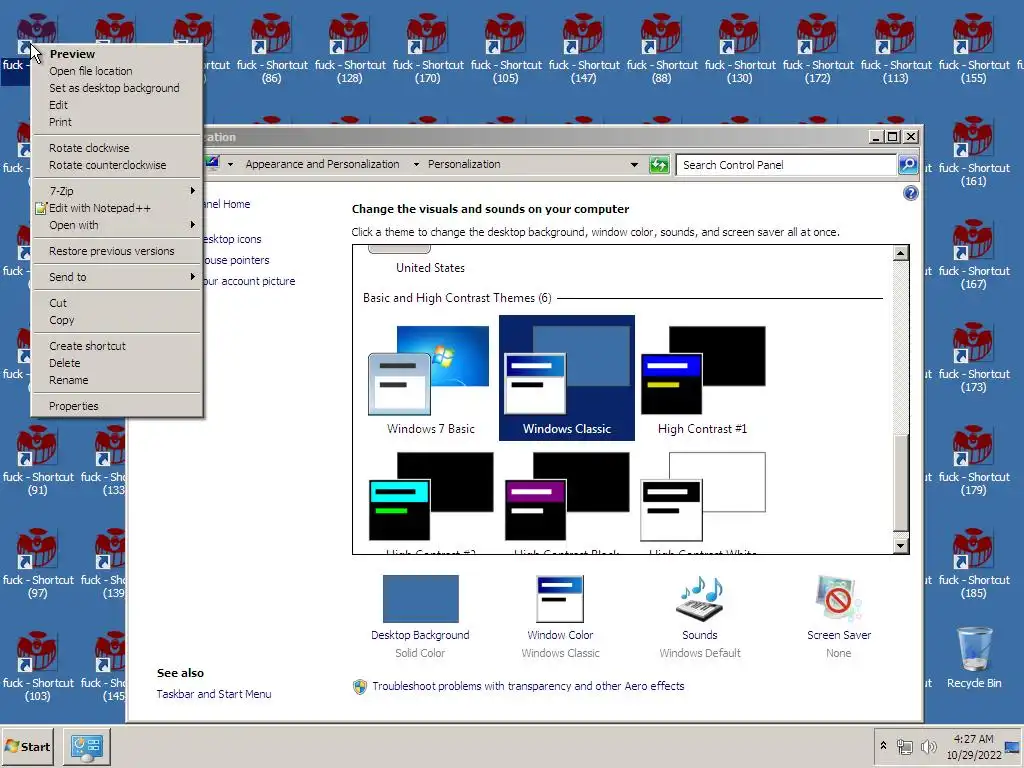
Task: Select fuck - Shortcut (91) desktop icon
Action: coord(37,462)
